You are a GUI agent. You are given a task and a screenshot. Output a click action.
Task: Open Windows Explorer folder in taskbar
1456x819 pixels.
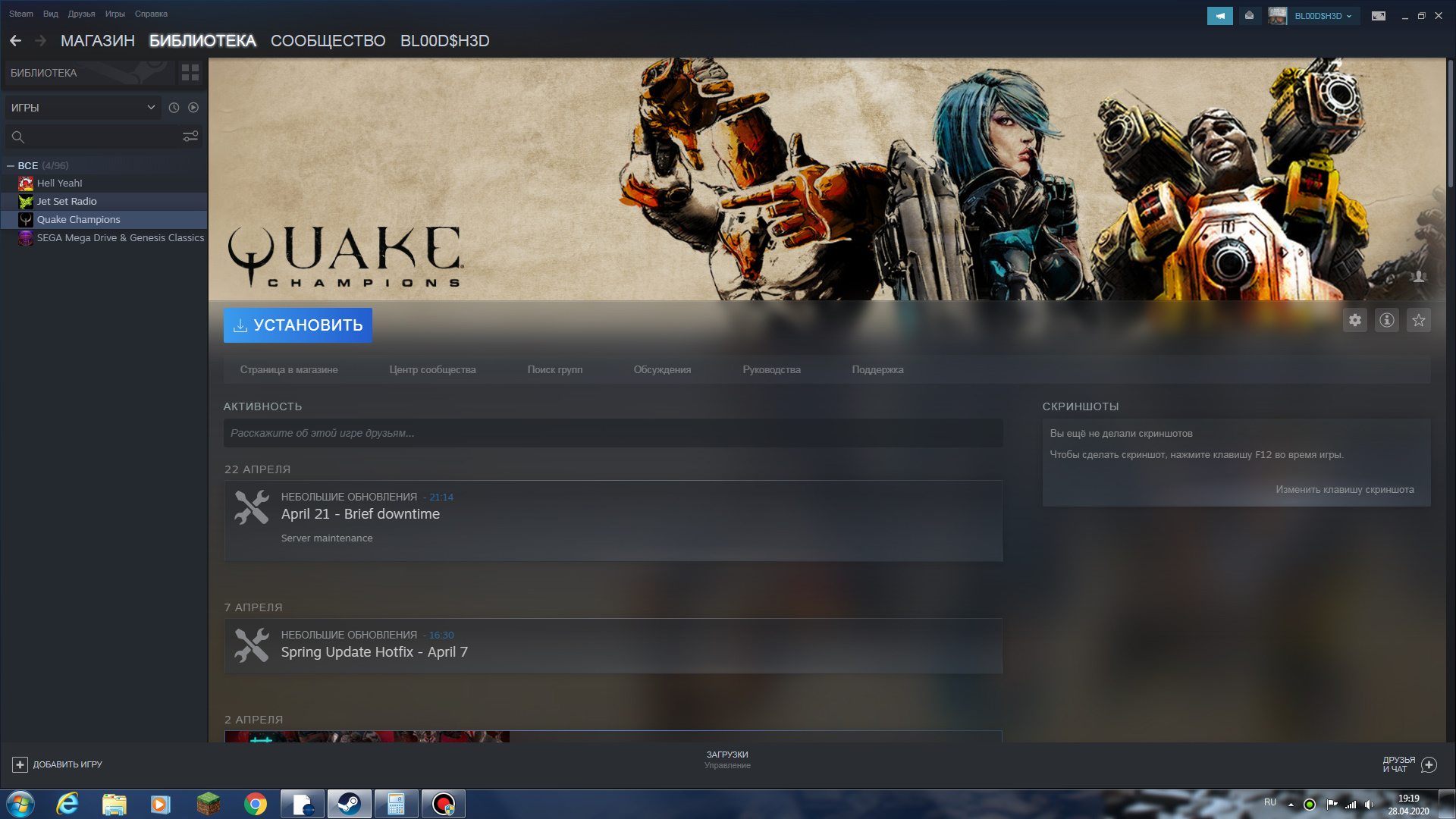coord(114,804)
